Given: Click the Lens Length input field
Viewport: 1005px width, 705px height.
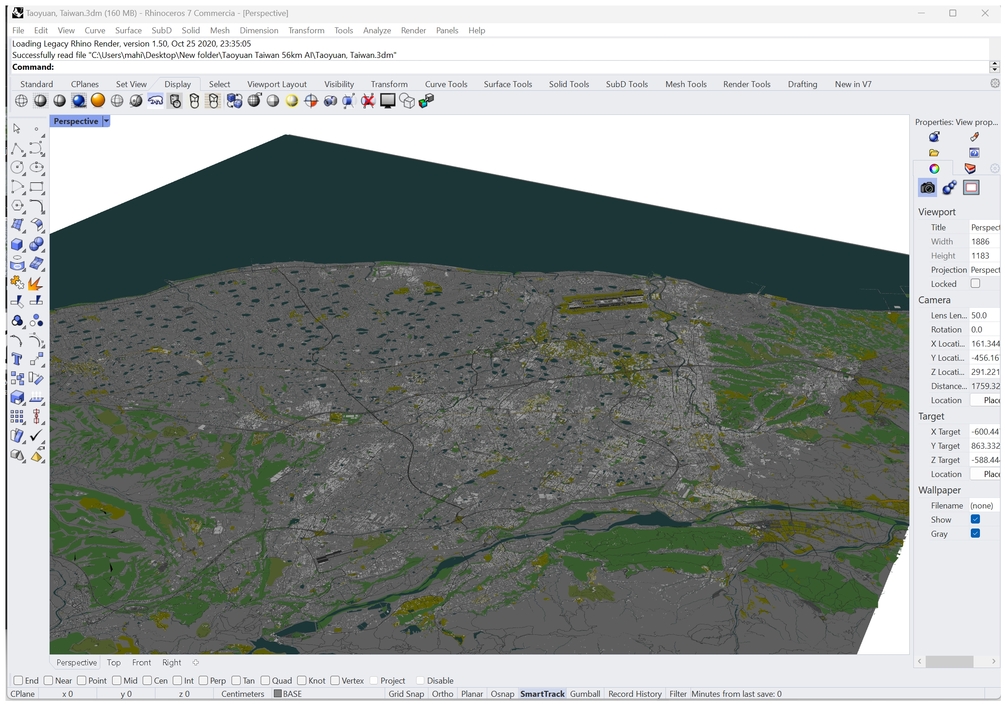Looking at the screenshot, I should [x=984, y=315].
